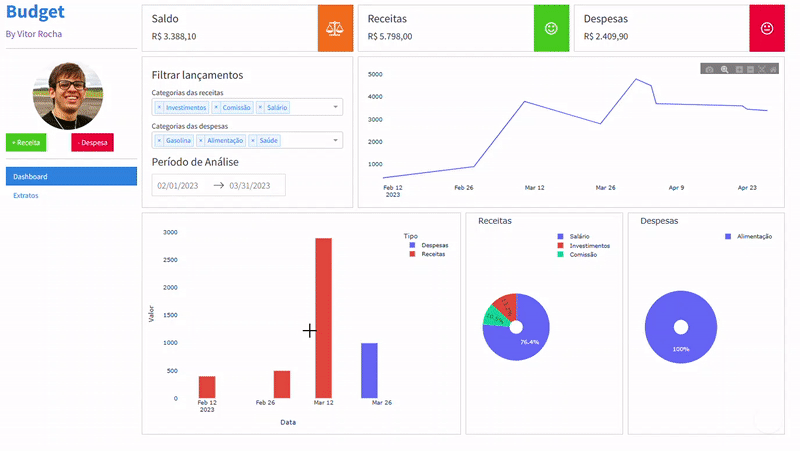Toggle Investimentos in Receitas pie legend
Viewport: 800px width, 451px height.
[x=584, y=246]
